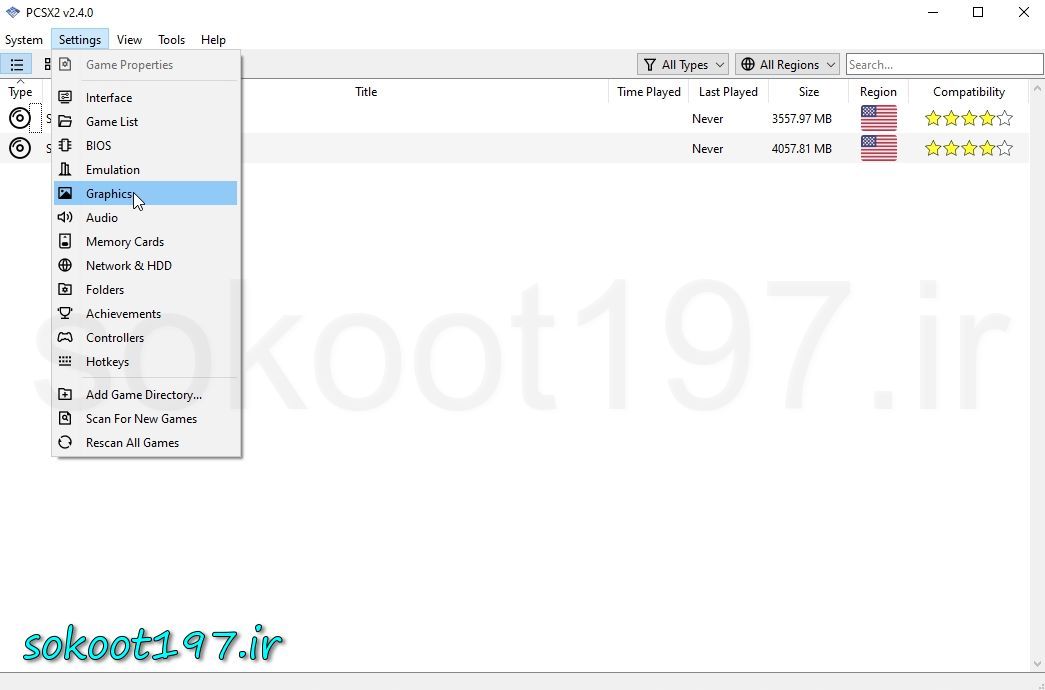Click the Achievements trophy icon
1045x690 pixels.
coord(65,314)
